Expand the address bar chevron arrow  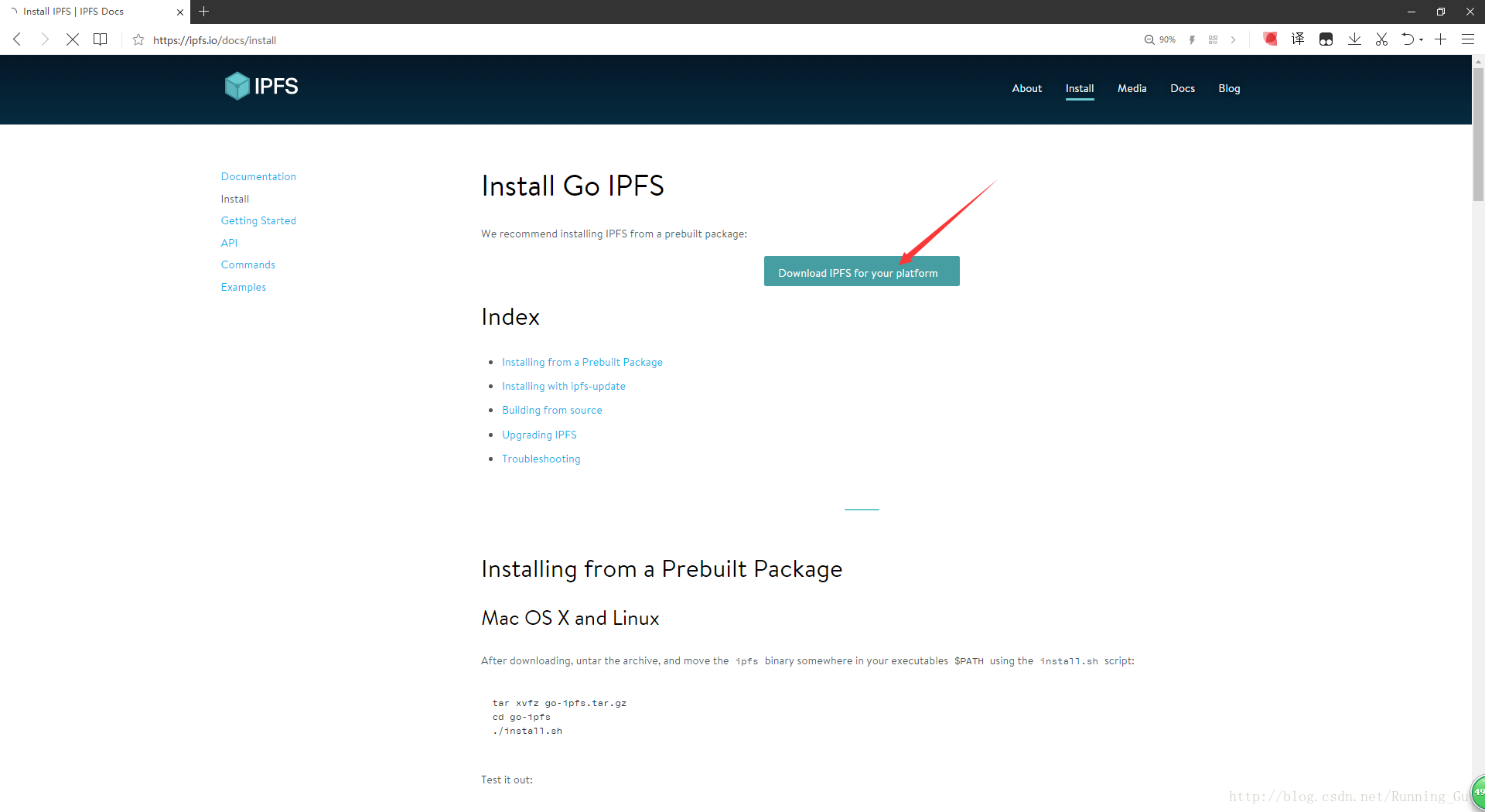pos(1233,40)
